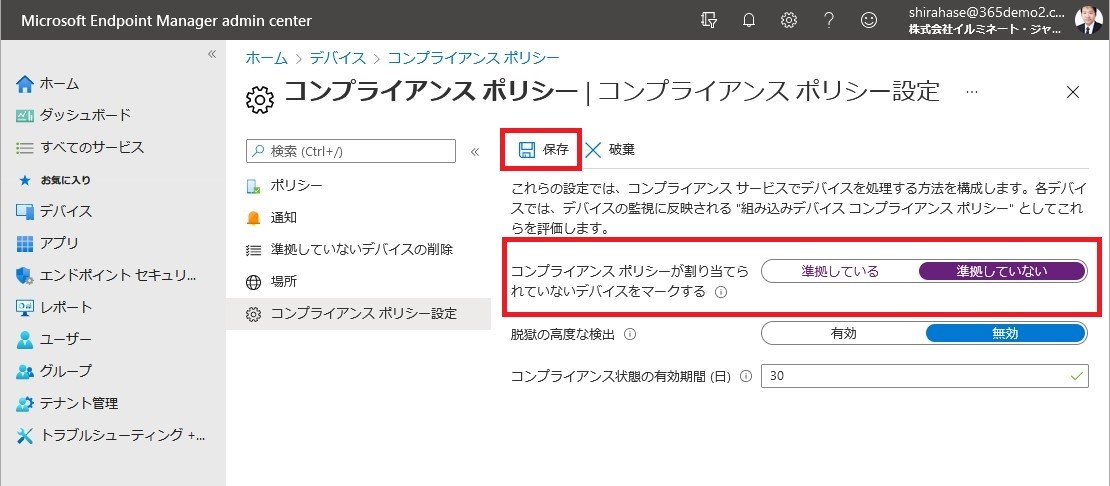Click 破棄 discard button
The image size is (1110, 486).
click(x=610, y=149)
